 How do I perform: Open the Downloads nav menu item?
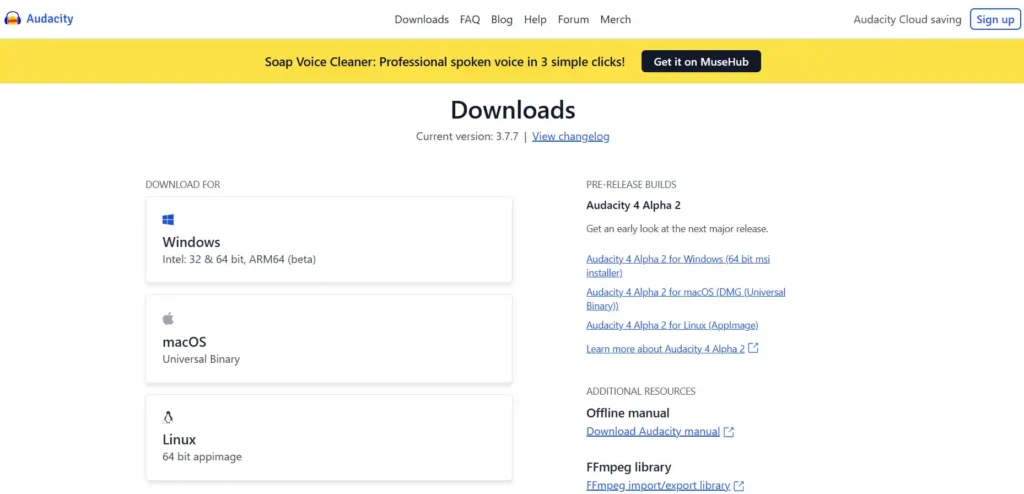(x=421, y=19)
